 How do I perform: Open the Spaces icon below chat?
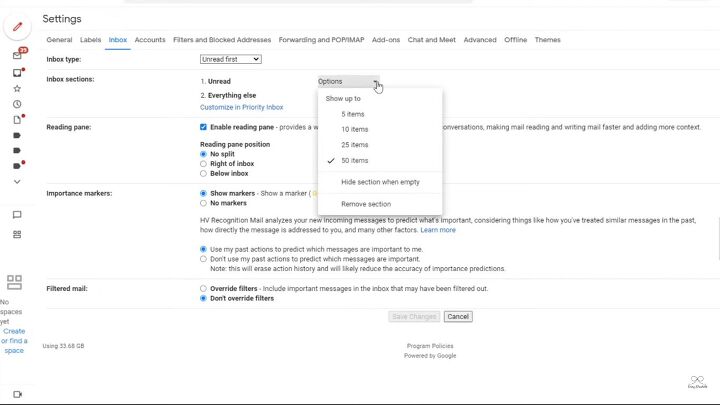point(17,234)
